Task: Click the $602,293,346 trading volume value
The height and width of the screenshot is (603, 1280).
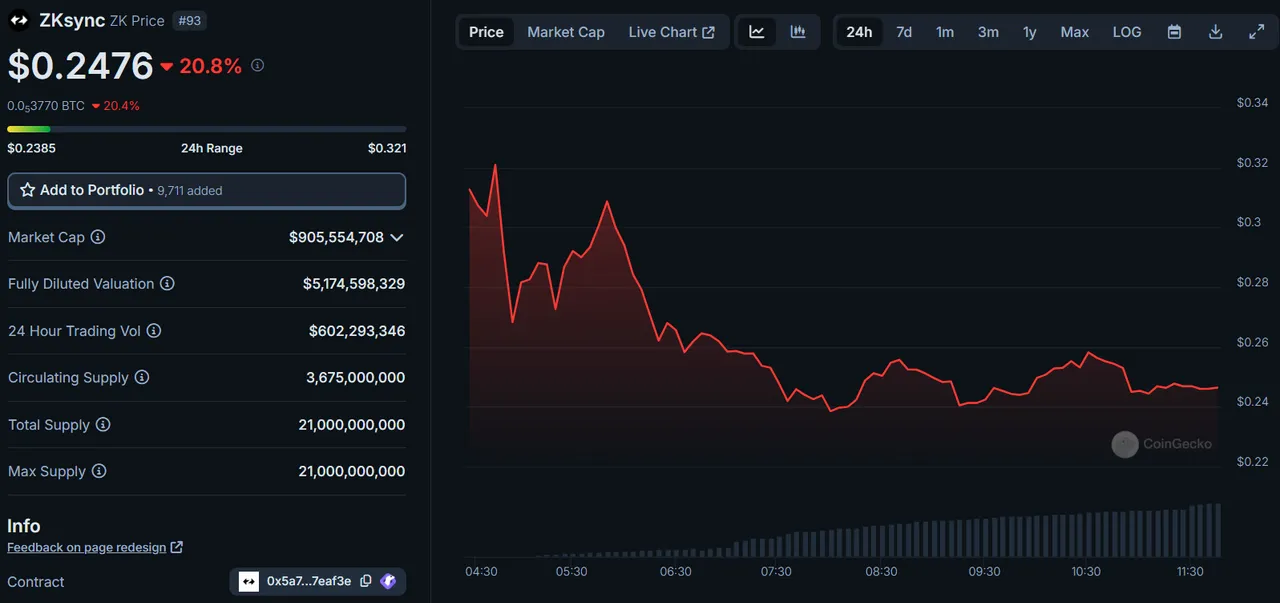Action: tap(357, 331)
